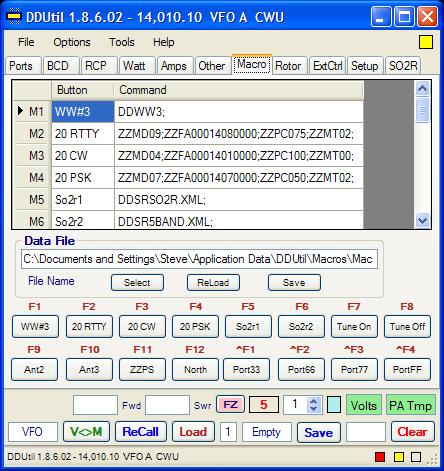This screenshot has width=444, height=471.
Task: Click the DDUtil app icon in title bar
Action: click(x=14, y=17)
